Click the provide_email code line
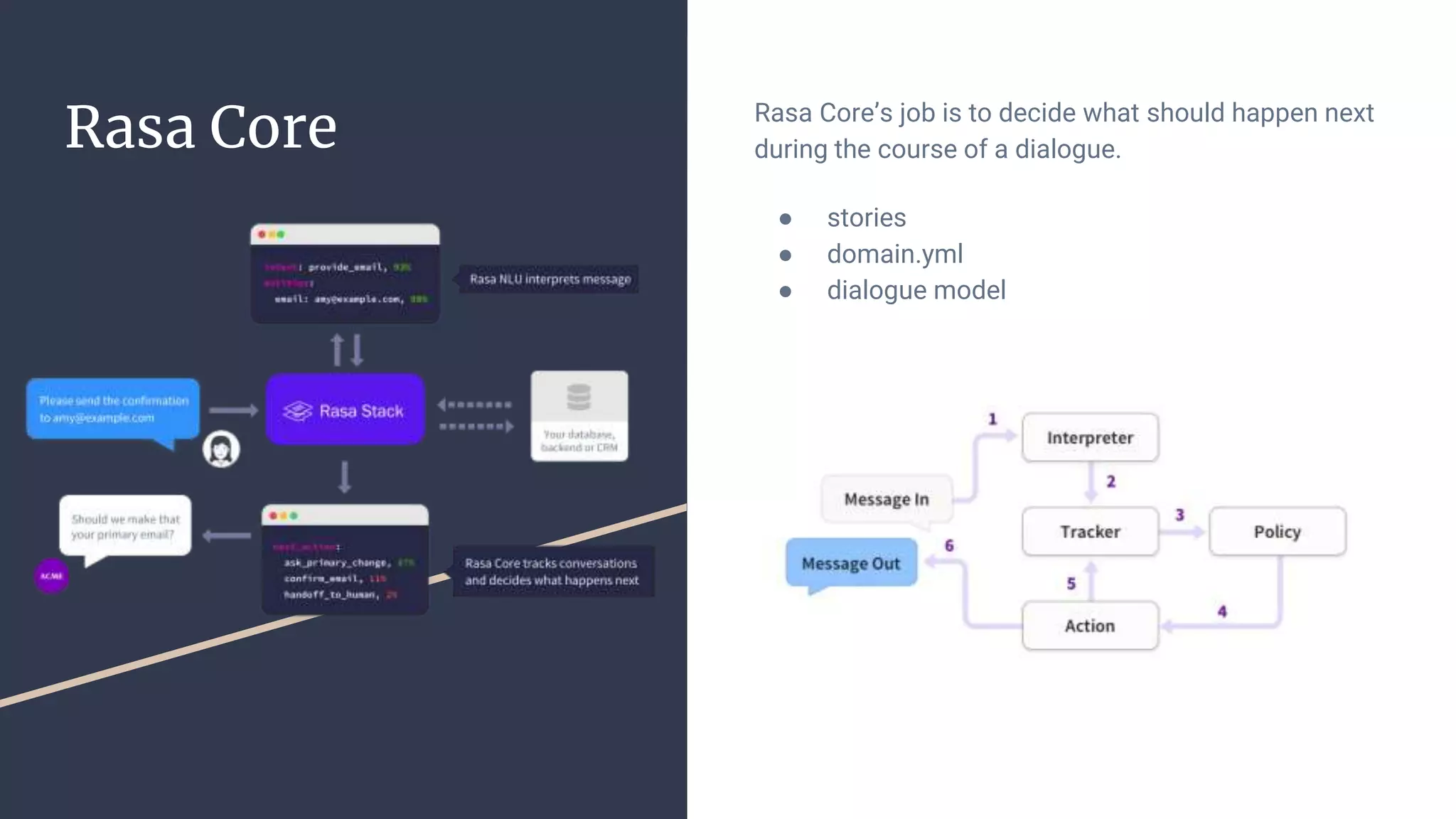Image resolution: width=1456 pixels, height=819 pixels. click(338, 267)
